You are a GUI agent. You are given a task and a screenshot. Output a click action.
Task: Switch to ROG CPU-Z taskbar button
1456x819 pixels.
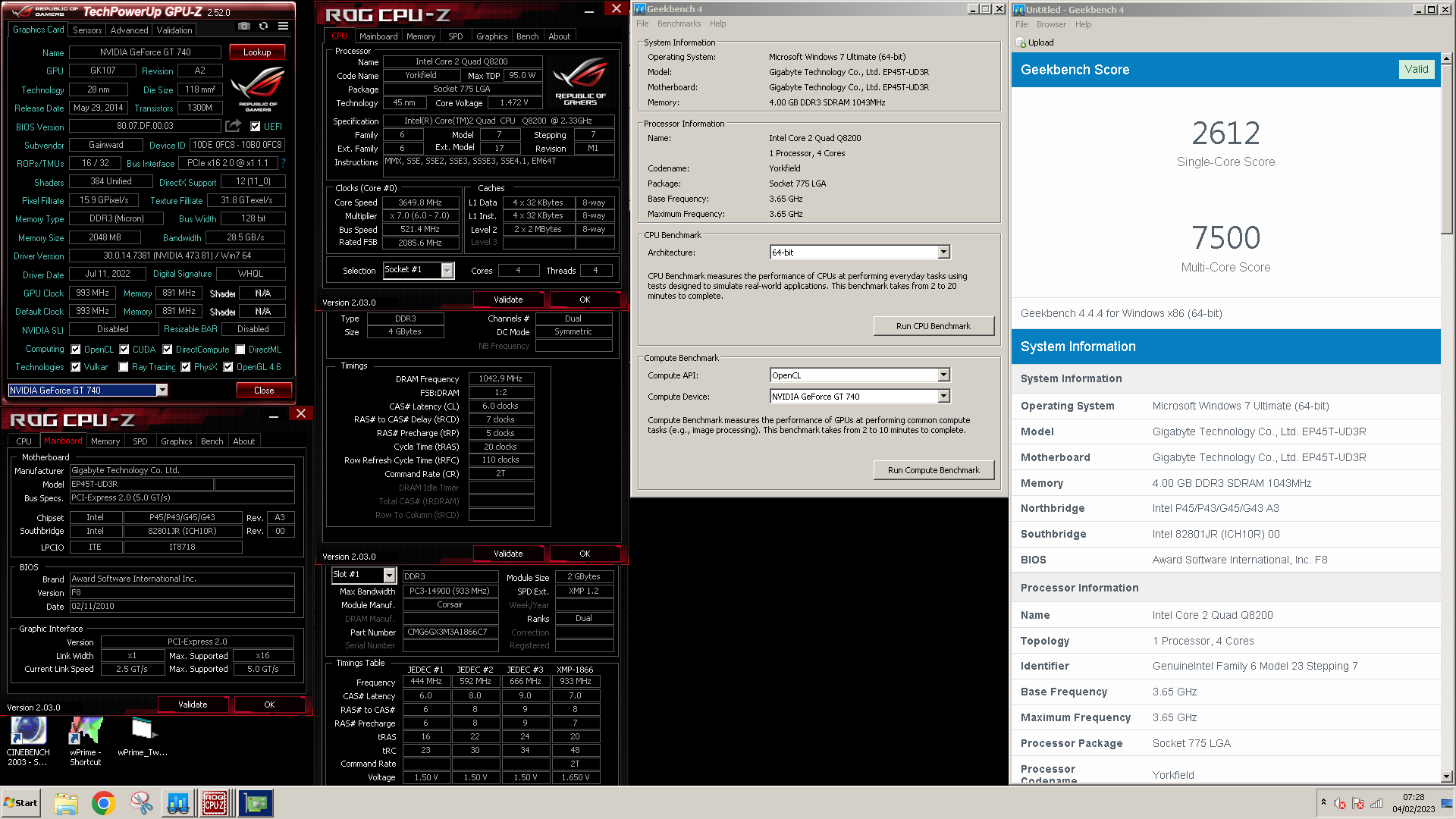click(x=215, y=803)
